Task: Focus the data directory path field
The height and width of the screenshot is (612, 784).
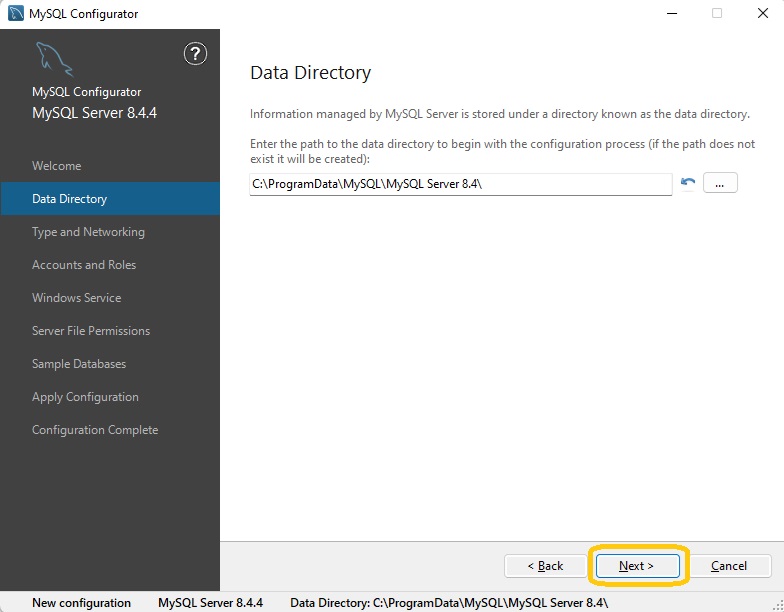Action: [460, 184]
